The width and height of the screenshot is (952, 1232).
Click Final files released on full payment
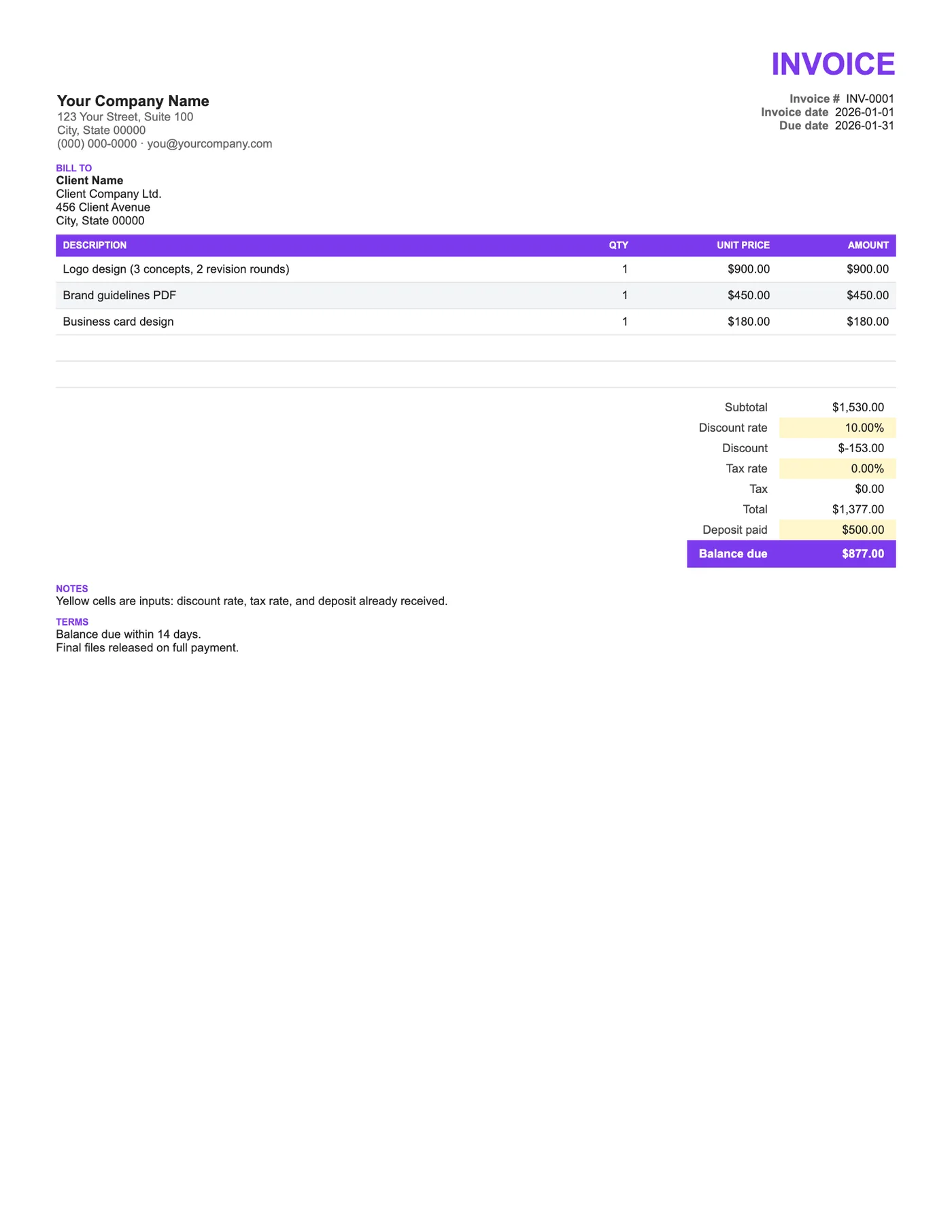click(148, 648)
